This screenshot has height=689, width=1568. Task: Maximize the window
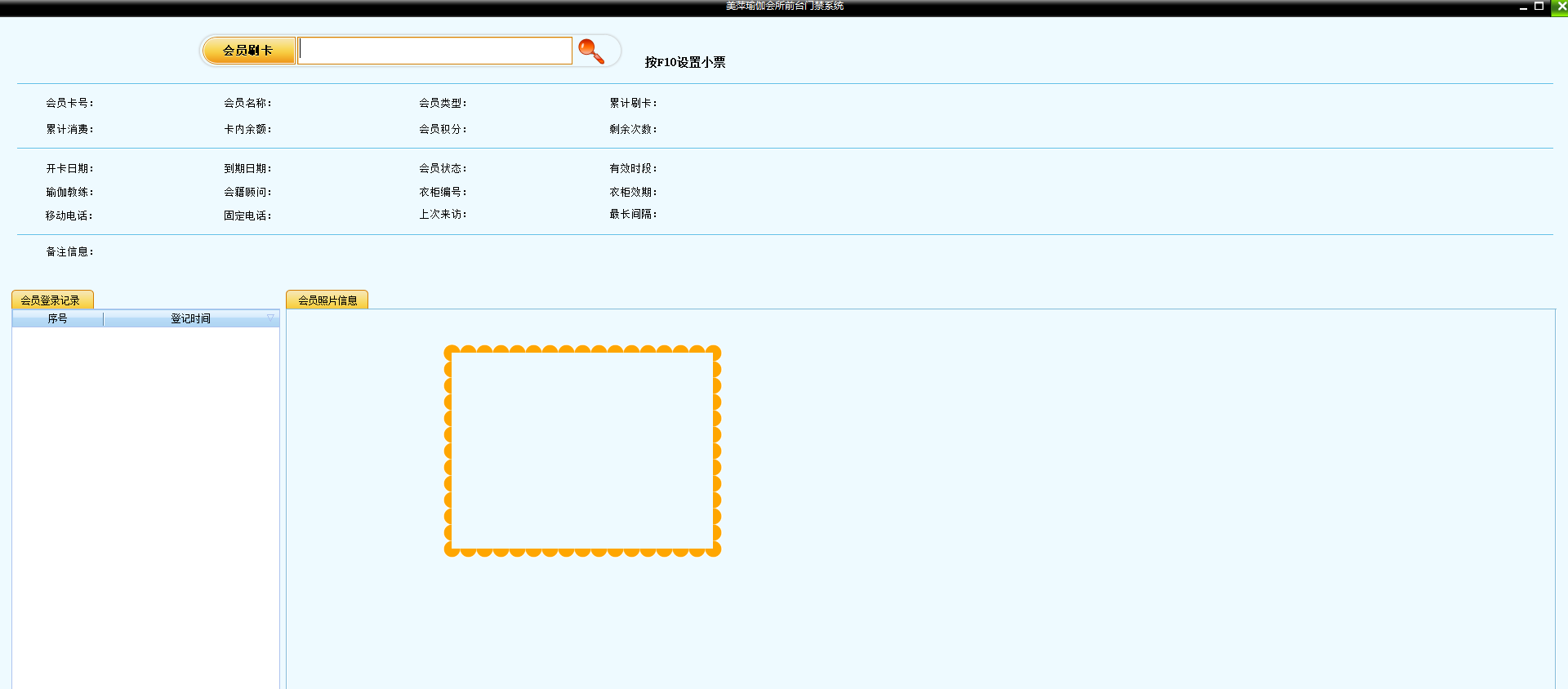coord(1539,7)
